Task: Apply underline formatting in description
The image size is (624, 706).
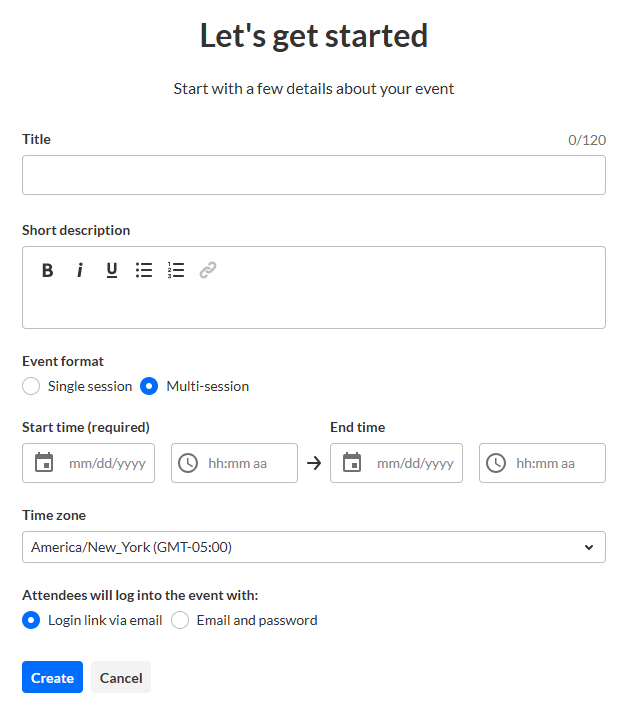Action: [x=112, y=270]
